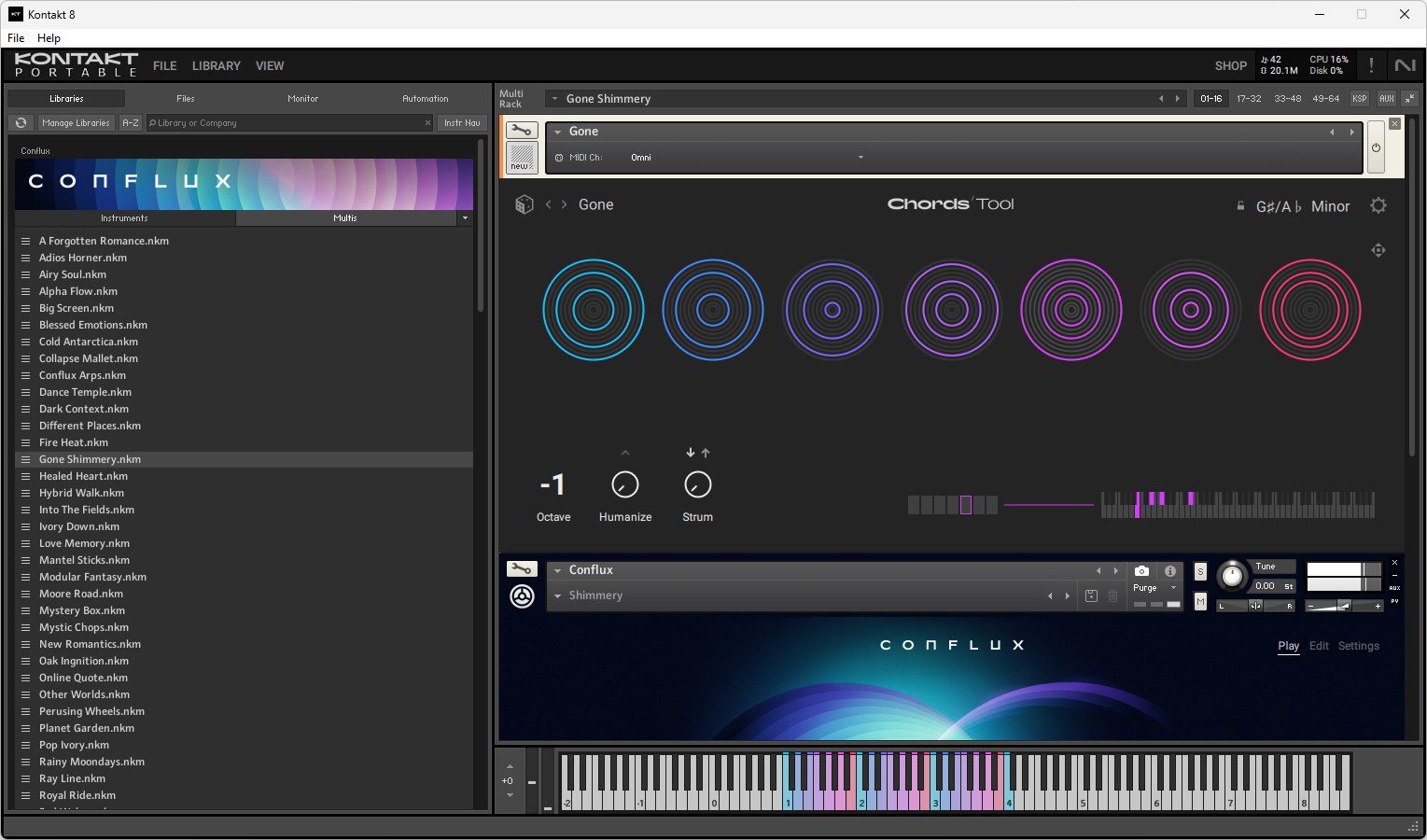
Task: Mute the Conflux instrument
Action: click(1200, 602)
